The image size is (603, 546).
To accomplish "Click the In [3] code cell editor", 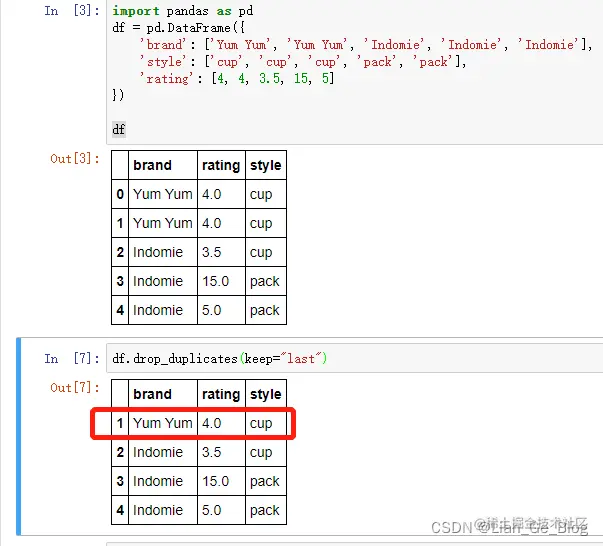I will (355, 72).
